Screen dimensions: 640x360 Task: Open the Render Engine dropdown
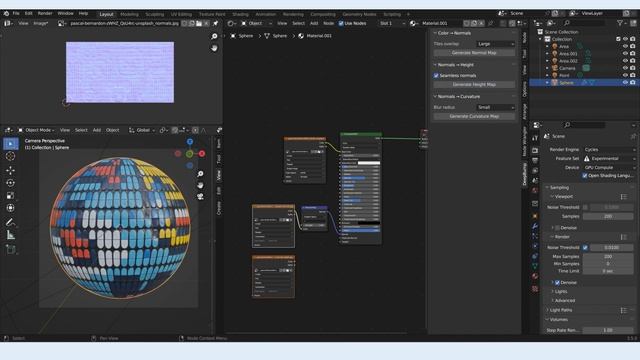point(609,149)
